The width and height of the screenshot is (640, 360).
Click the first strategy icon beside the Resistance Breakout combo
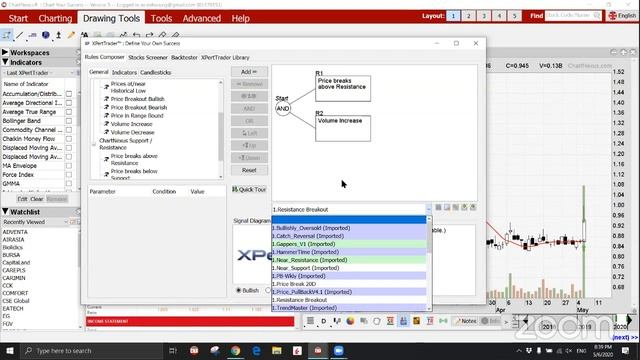[438, 207]
